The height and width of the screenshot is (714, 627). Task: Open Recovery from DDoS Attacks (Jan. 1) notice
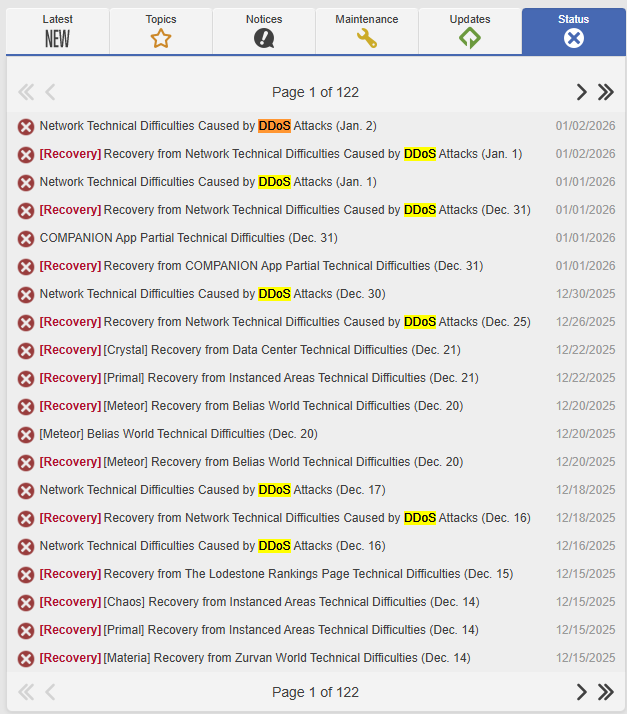point(281,154)
